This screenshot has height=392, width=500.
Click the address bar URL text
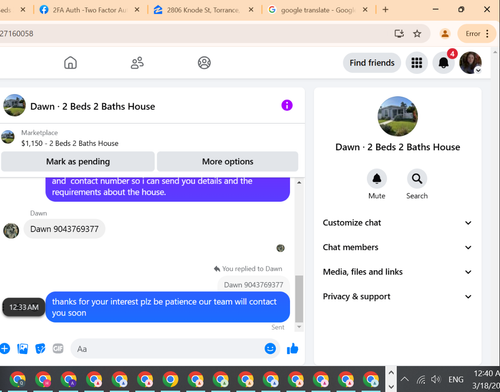click(17, 34)
